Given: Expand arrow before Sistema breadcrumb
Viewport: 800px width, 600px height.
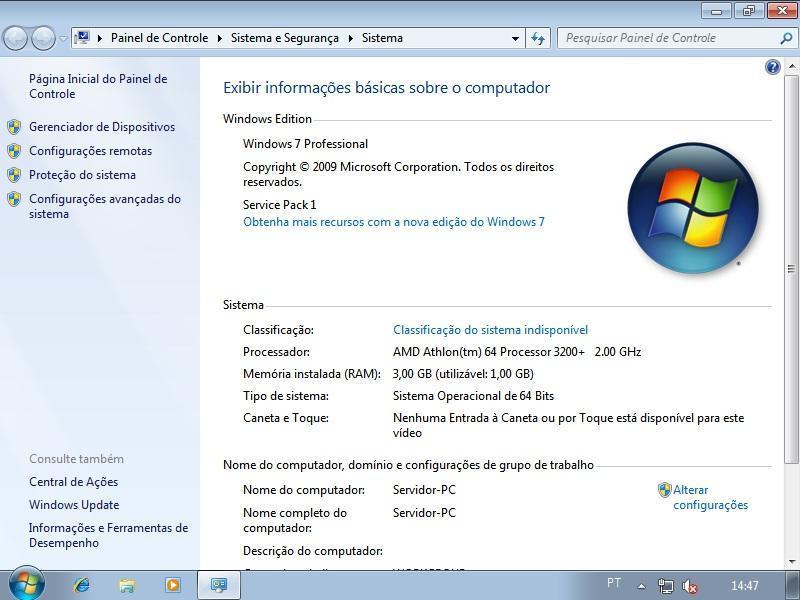Looking at the screenshot, I should pos(351,38).
